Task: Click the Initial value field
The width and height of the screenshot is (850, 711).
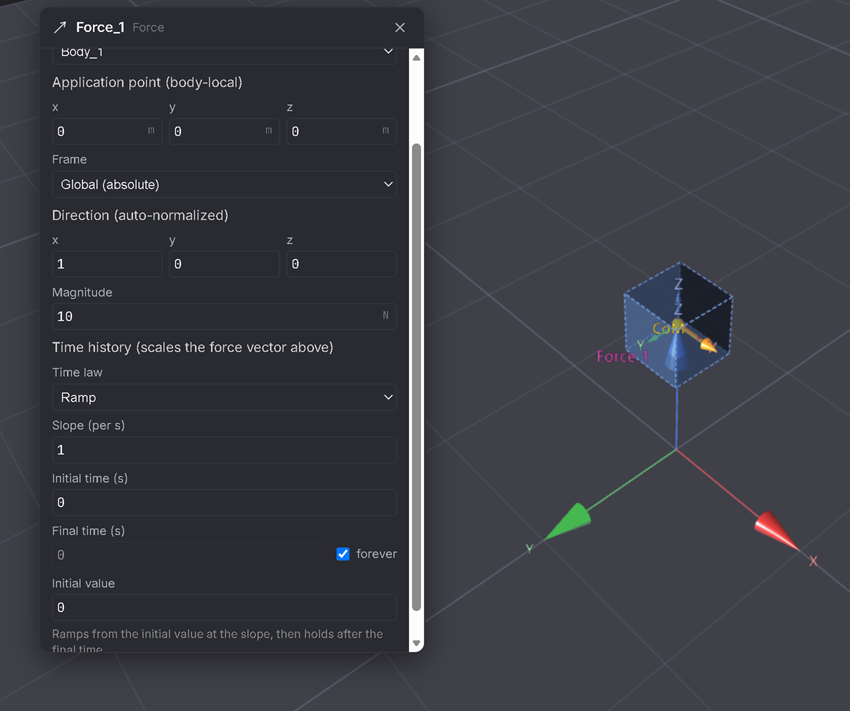Action: (x=224, y=607)
